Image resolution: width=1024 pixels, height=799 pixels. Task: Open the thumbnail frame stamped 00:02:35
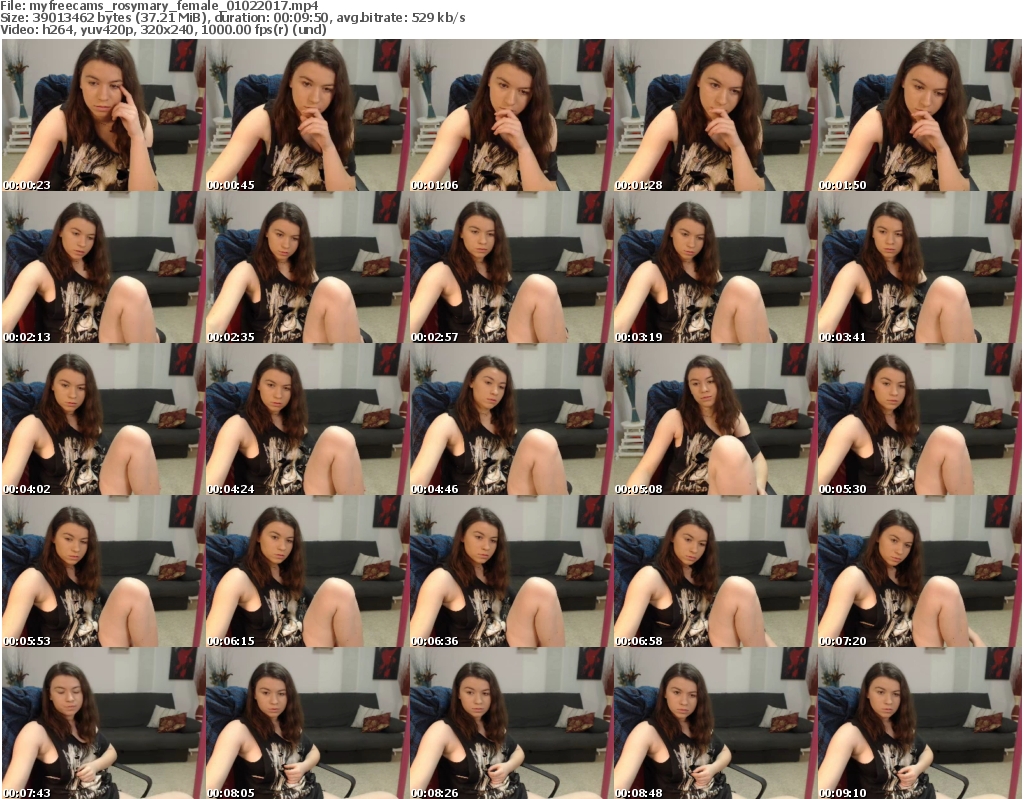click(307, 267)
